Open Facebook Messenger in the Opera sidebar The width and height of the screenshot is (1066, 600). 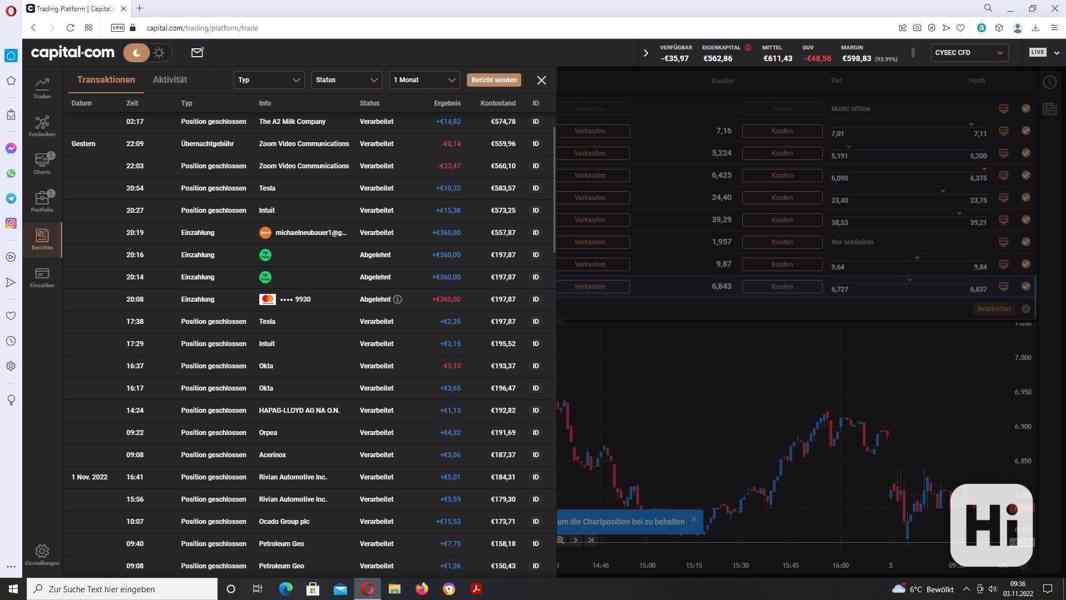[x=11, y=148]
